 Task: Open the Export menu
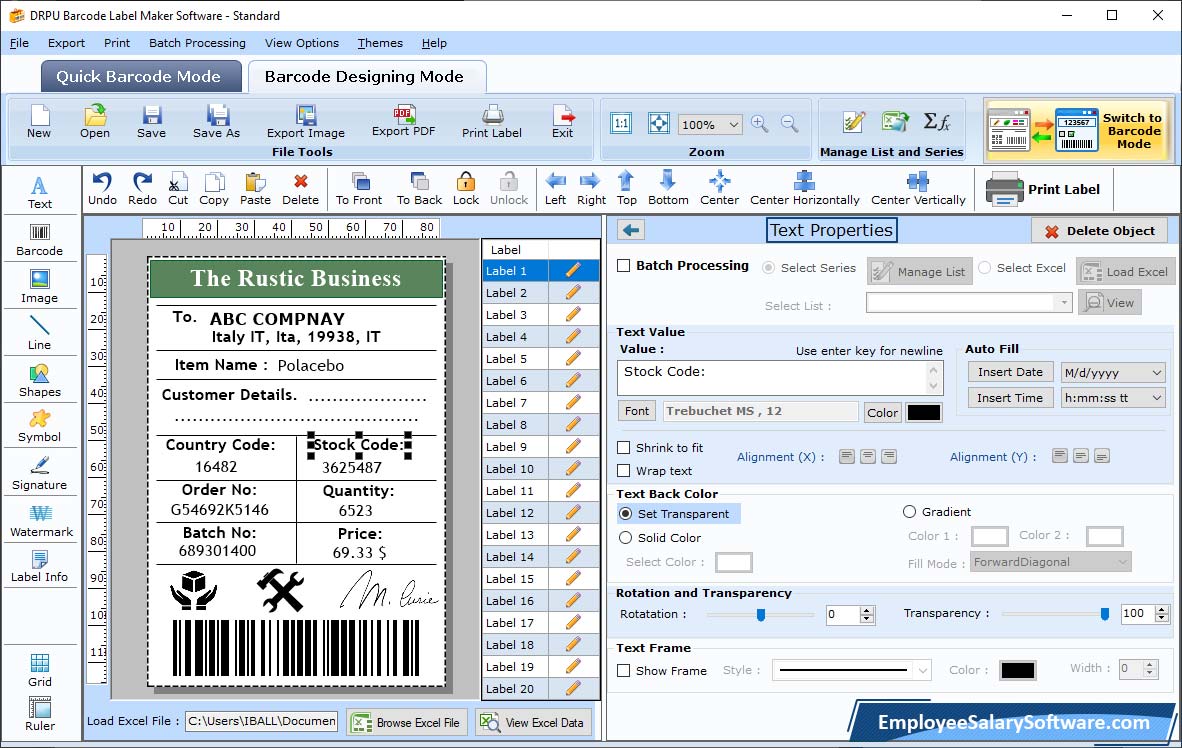click(66, 43)
